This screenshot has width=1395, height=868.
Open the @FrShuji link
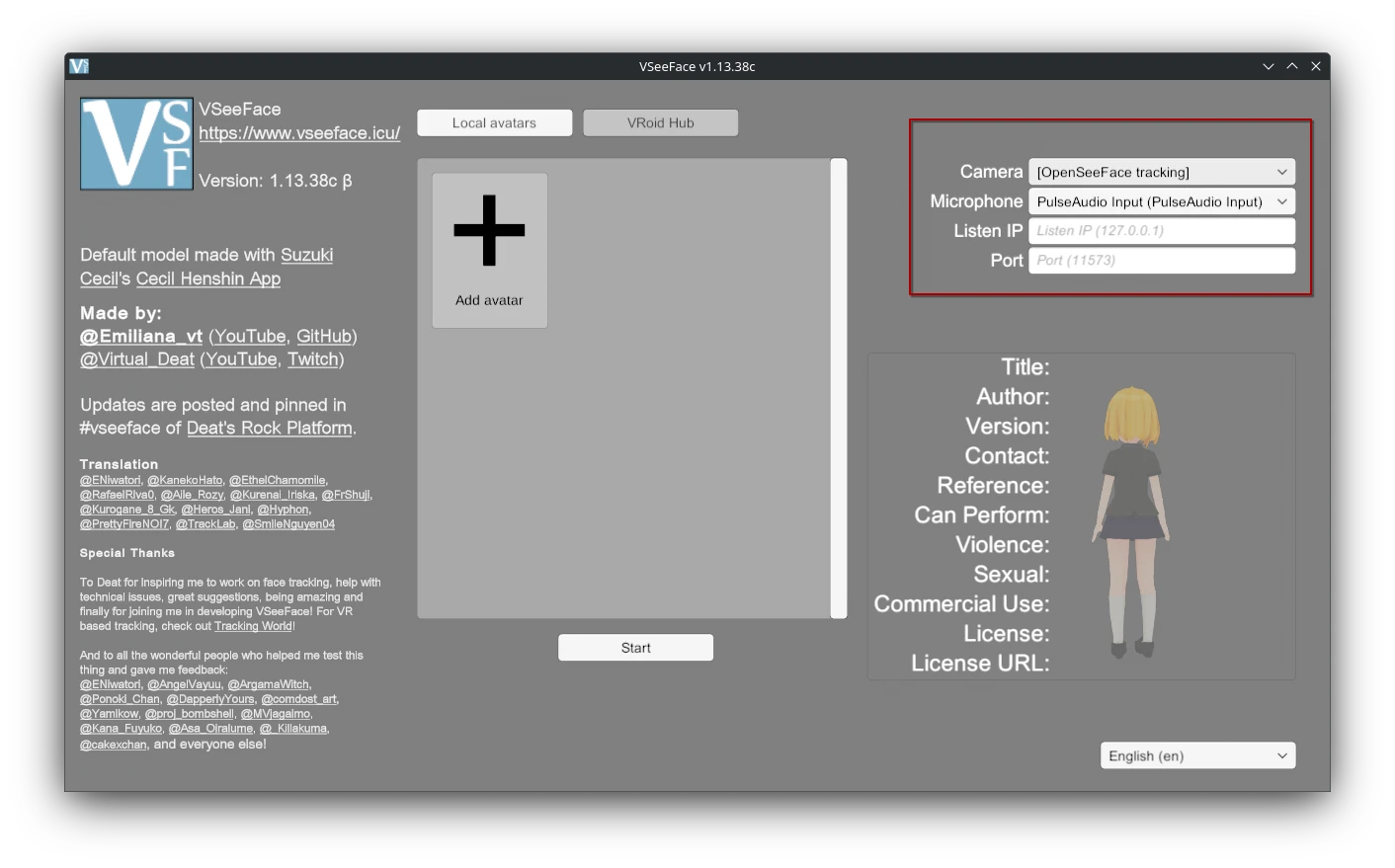pos(346,495)
